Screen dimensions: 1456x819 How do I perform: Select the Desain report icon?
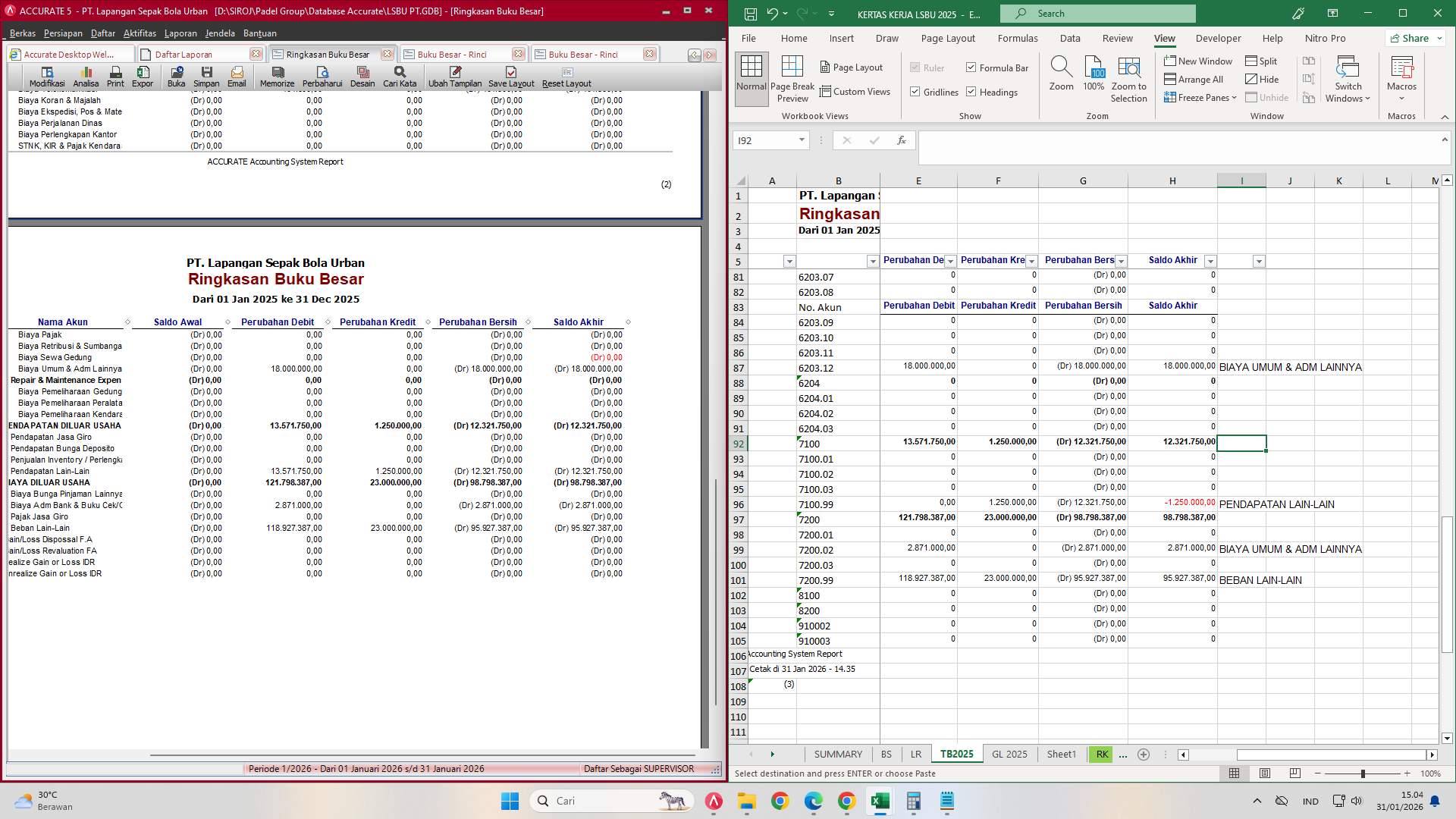362,75
